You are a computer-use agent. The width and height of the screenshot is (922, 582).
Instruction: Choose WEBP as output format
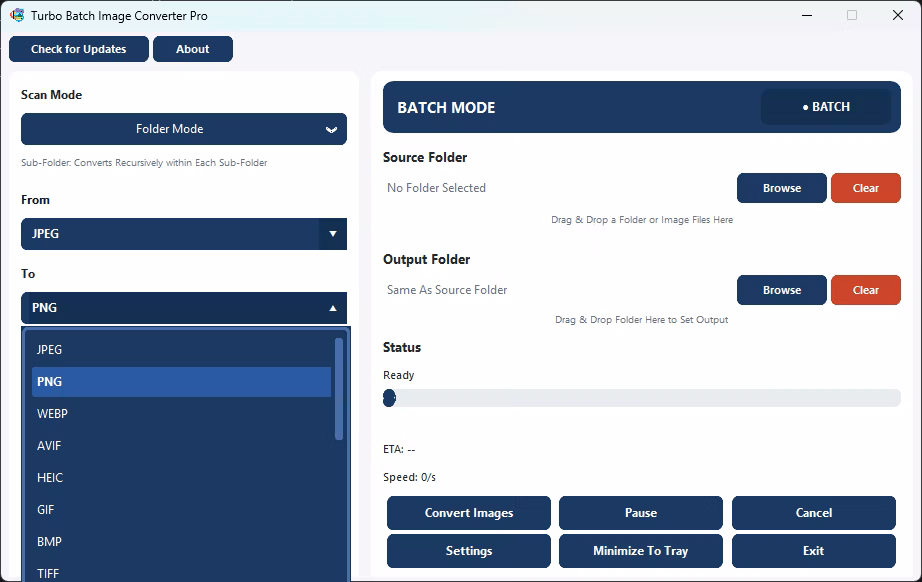[x=181, y=414]
